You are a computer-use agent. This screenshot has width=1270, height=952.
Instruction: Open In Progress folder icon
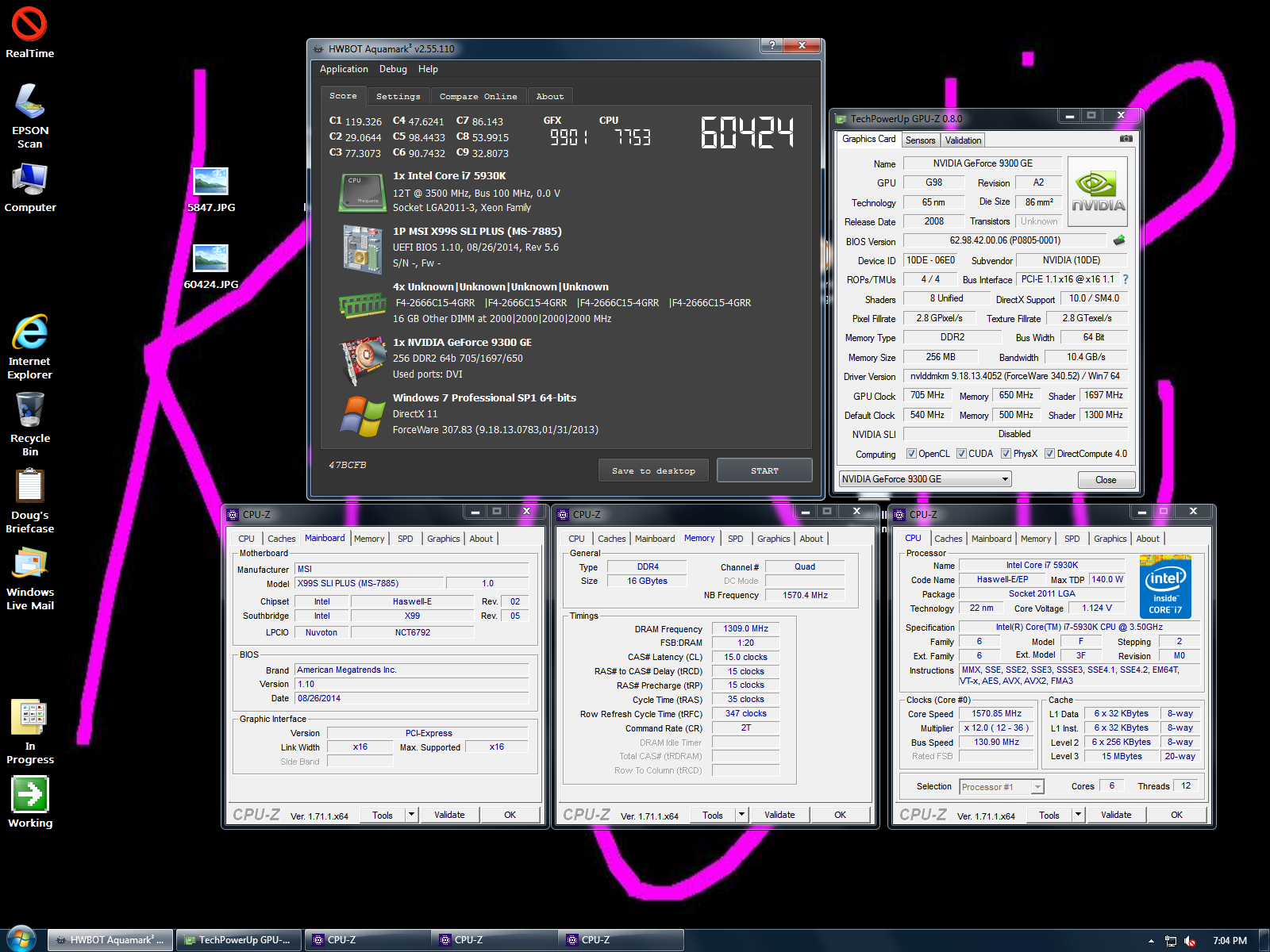pos(29,732)
